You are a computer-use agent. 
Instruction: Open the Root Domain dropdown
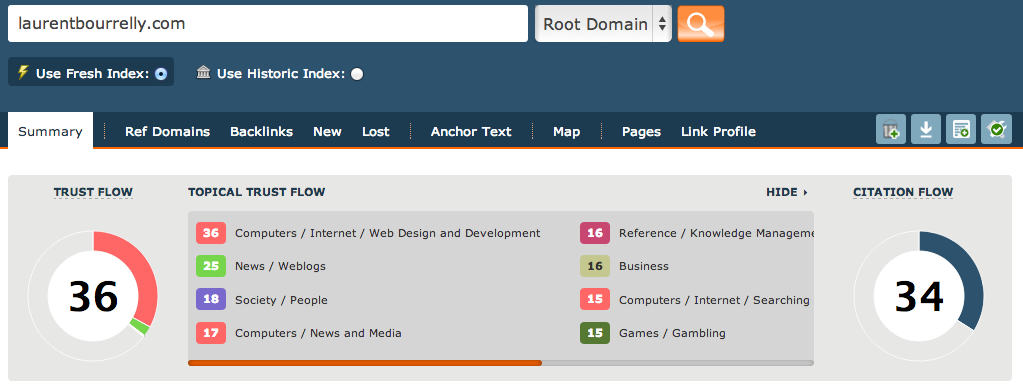pyautogui.click(x=603, y=24)
